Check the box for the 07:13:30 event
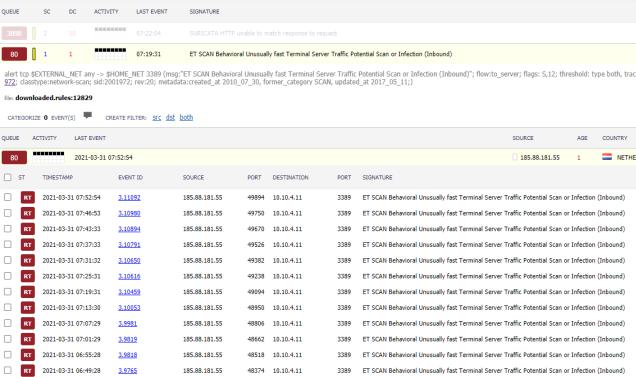This screenshot has width=636, height=377. tap(8, 307)
